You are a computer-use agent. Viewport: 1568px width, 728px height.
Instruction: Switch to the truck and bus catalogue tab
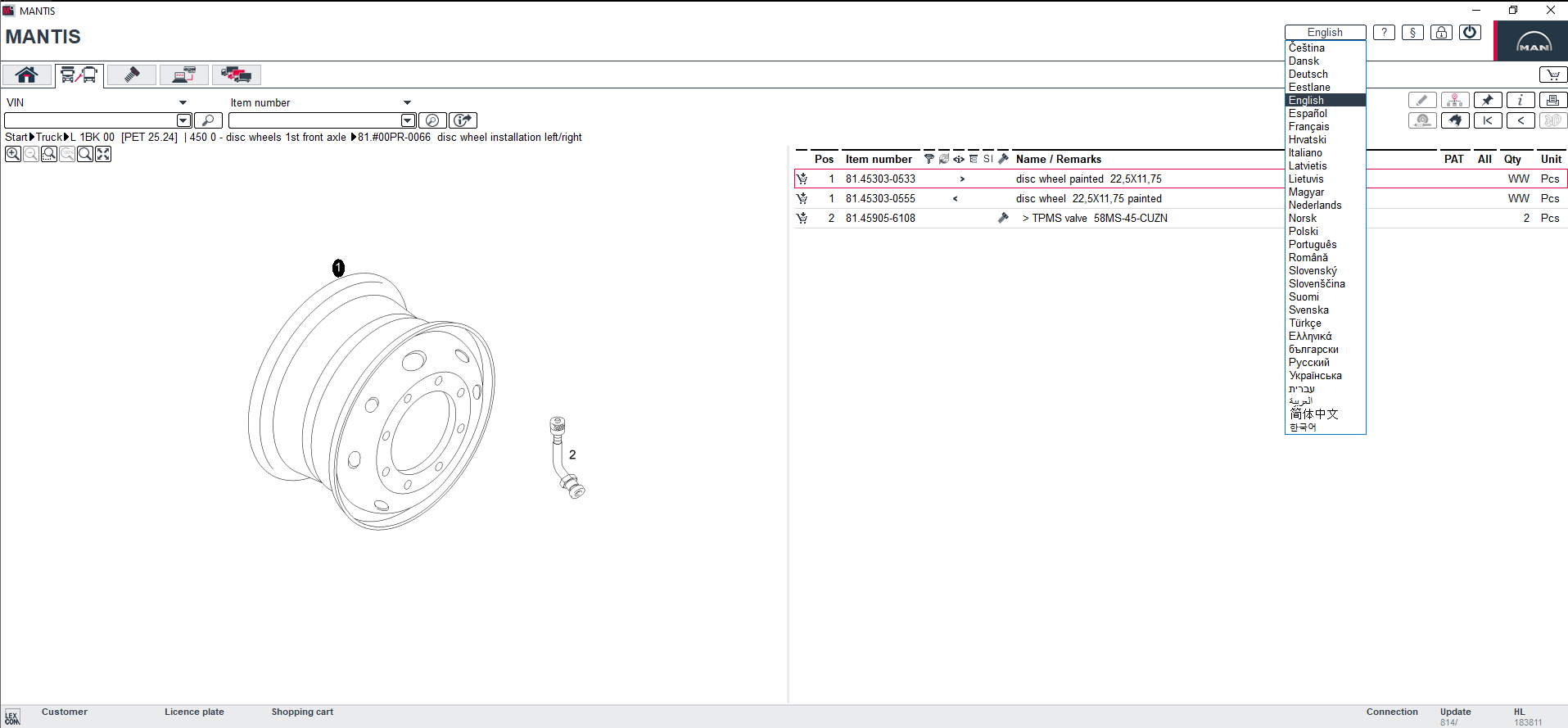(79, 75)
